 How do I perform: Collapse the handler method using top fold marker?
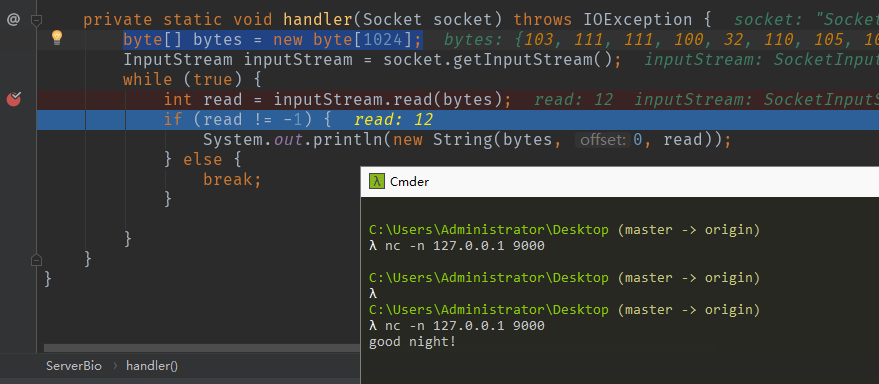pos(36,20)
